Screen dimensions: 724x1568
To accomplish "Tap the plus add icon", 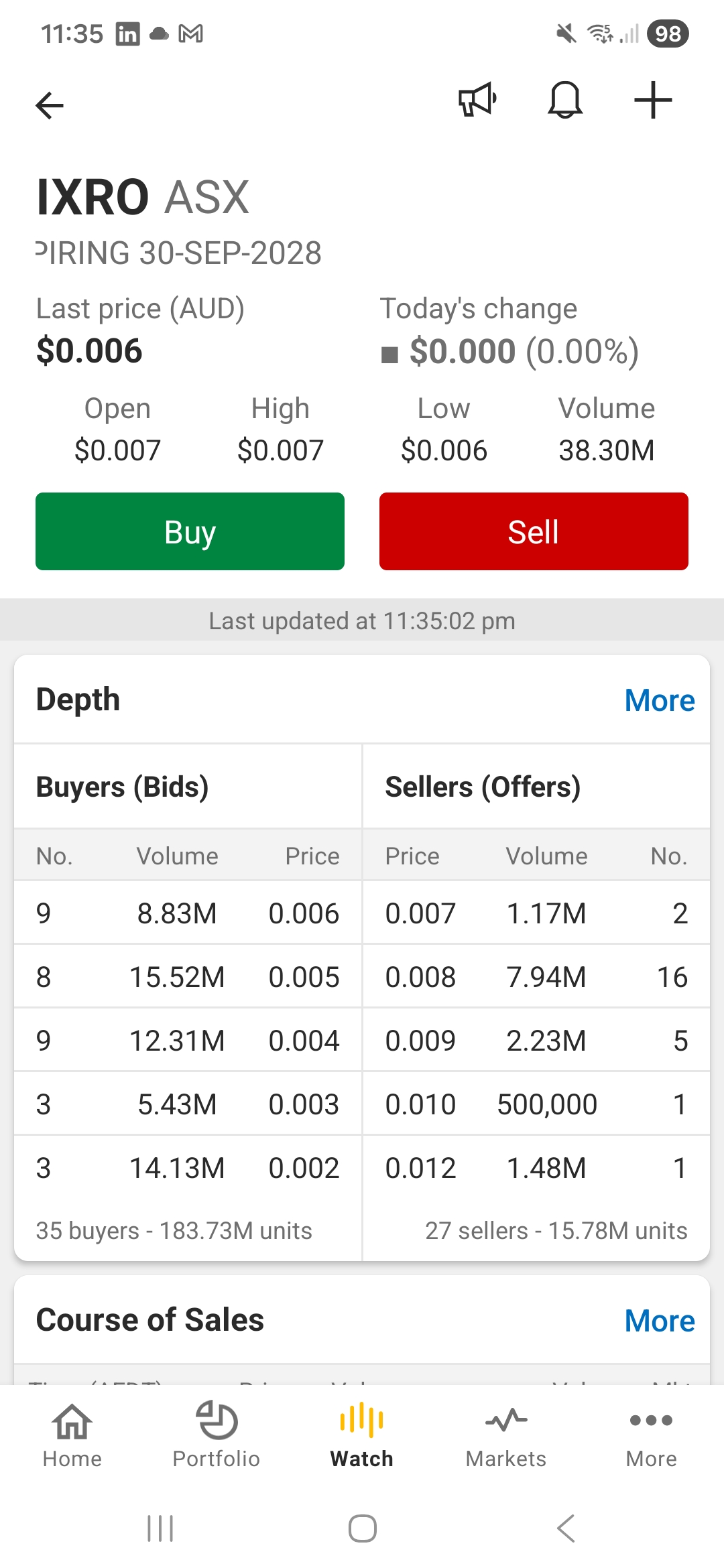I will pyautogui.click(x=653, y=101).
